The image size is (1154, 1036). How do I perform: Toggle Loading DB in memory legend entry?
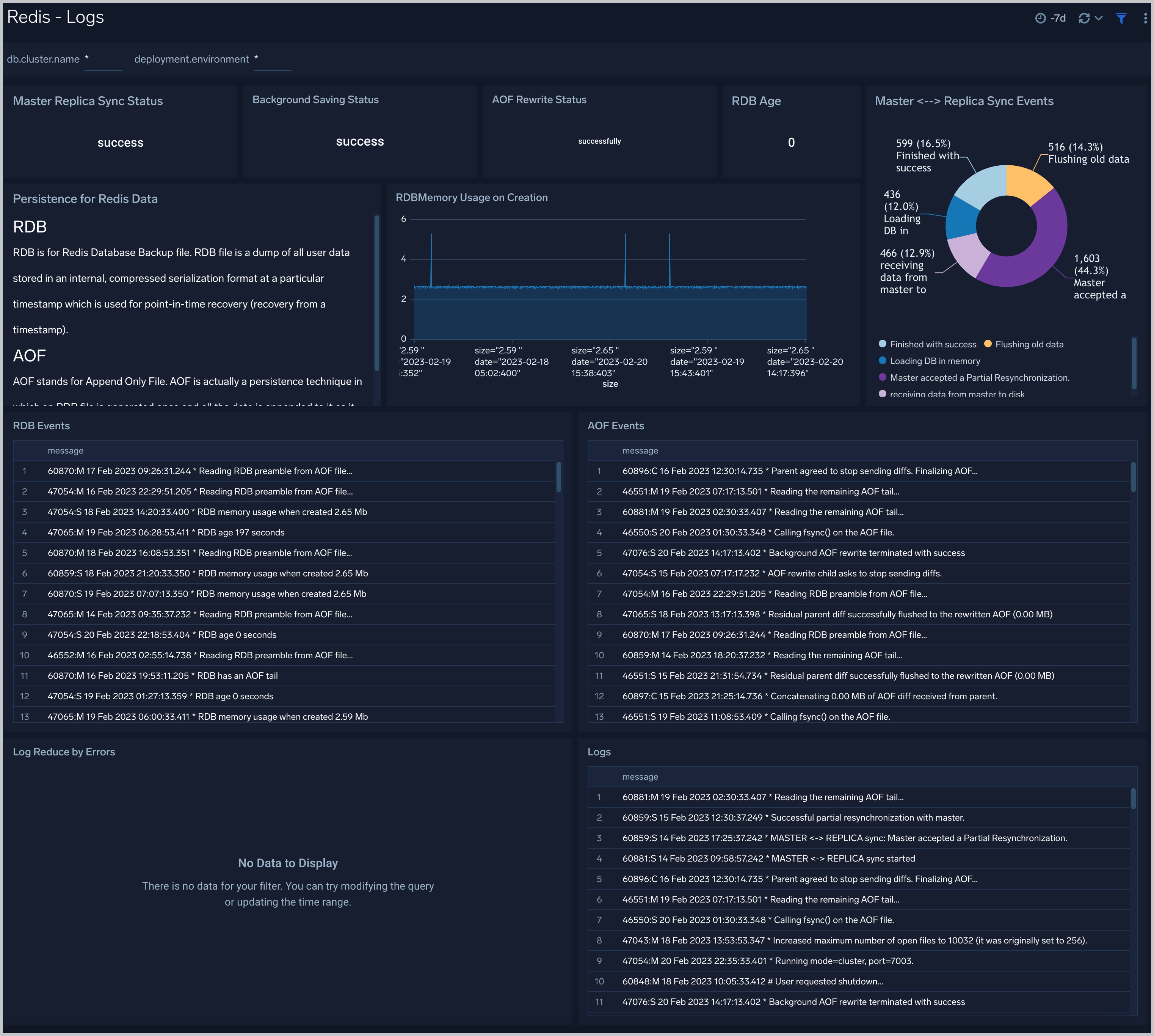coord(929,361)
